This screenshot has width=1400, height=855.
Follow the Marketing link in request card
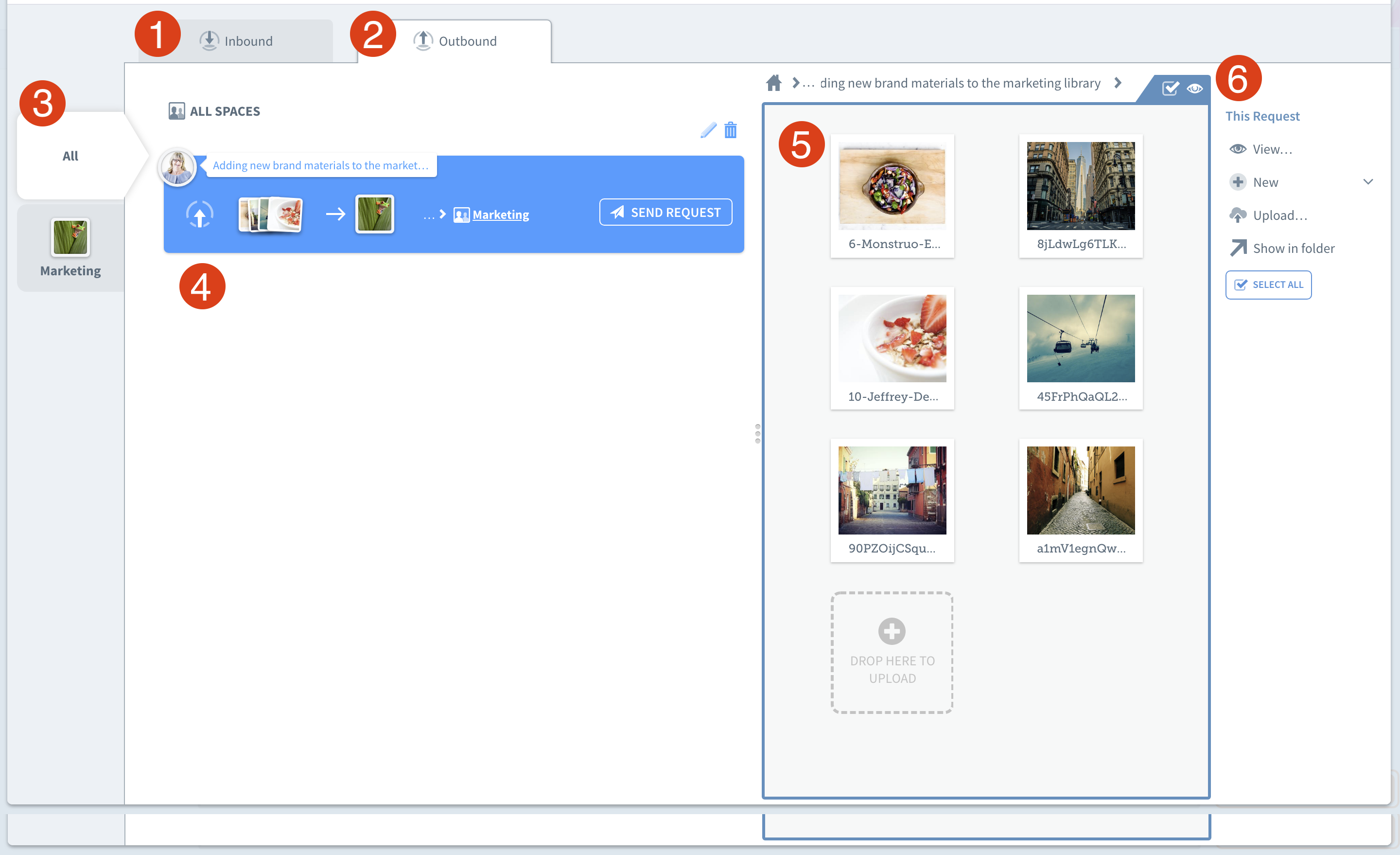[501, 215]
